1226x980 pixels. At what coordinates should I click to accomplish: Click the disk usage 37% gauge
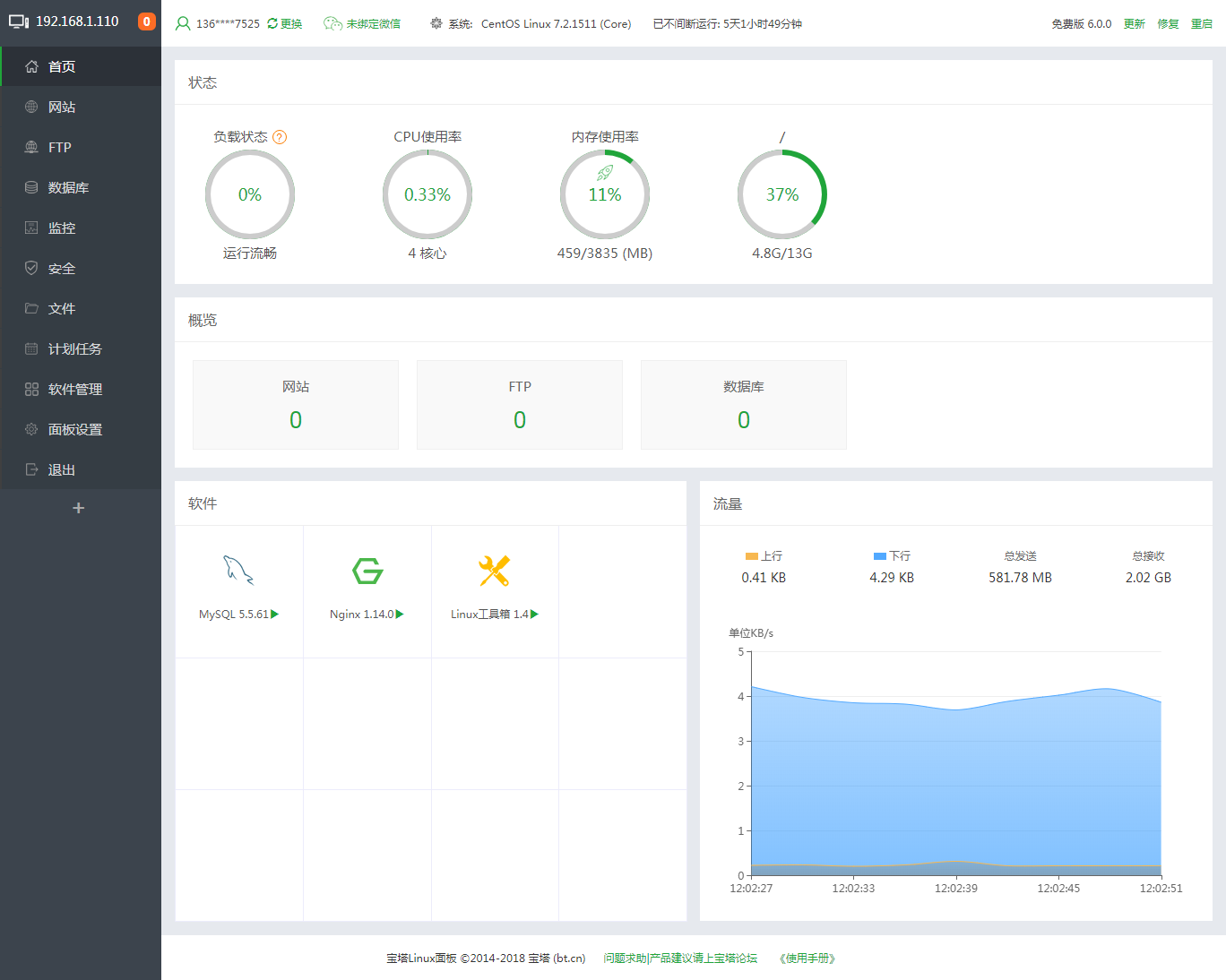tap(782, 194)
